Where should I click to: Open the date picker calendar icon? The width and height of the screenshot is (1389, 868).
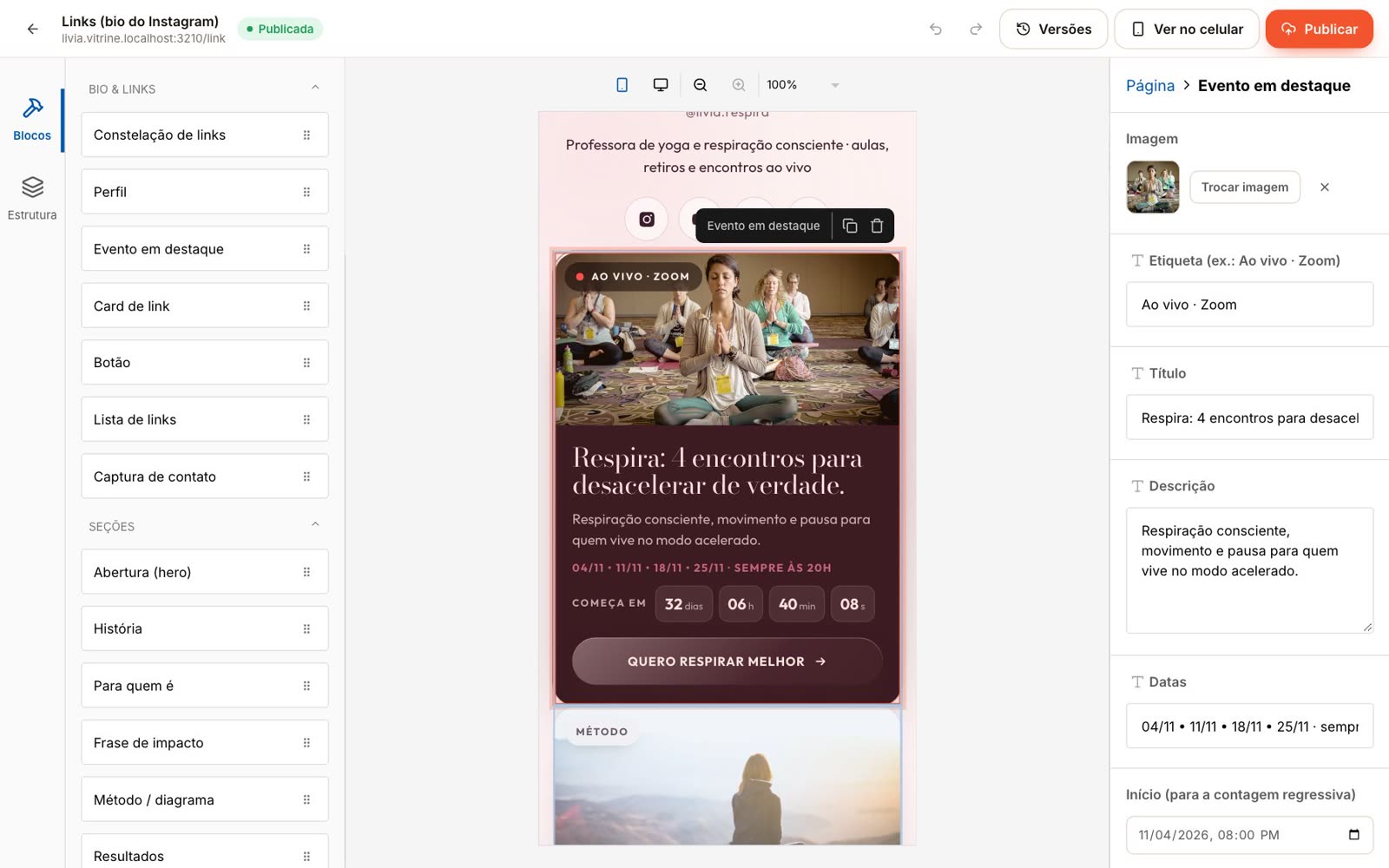(x=1353, y=835)
